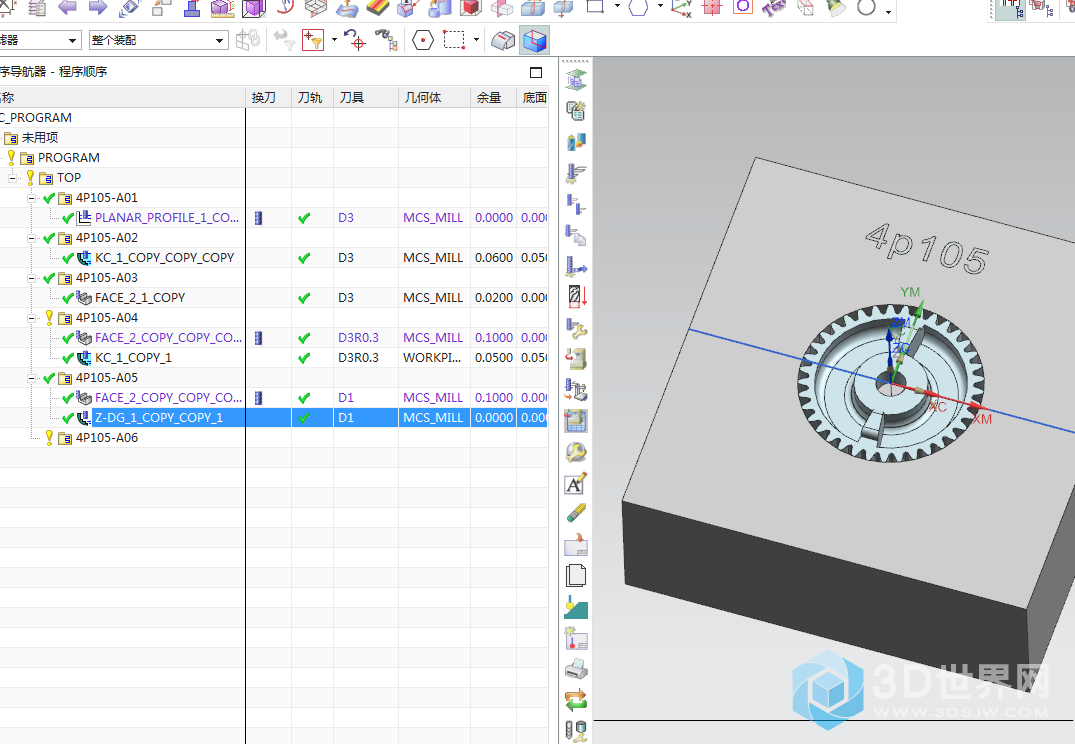Collapse the 4P105-A03 group

(x=32, y=278)
